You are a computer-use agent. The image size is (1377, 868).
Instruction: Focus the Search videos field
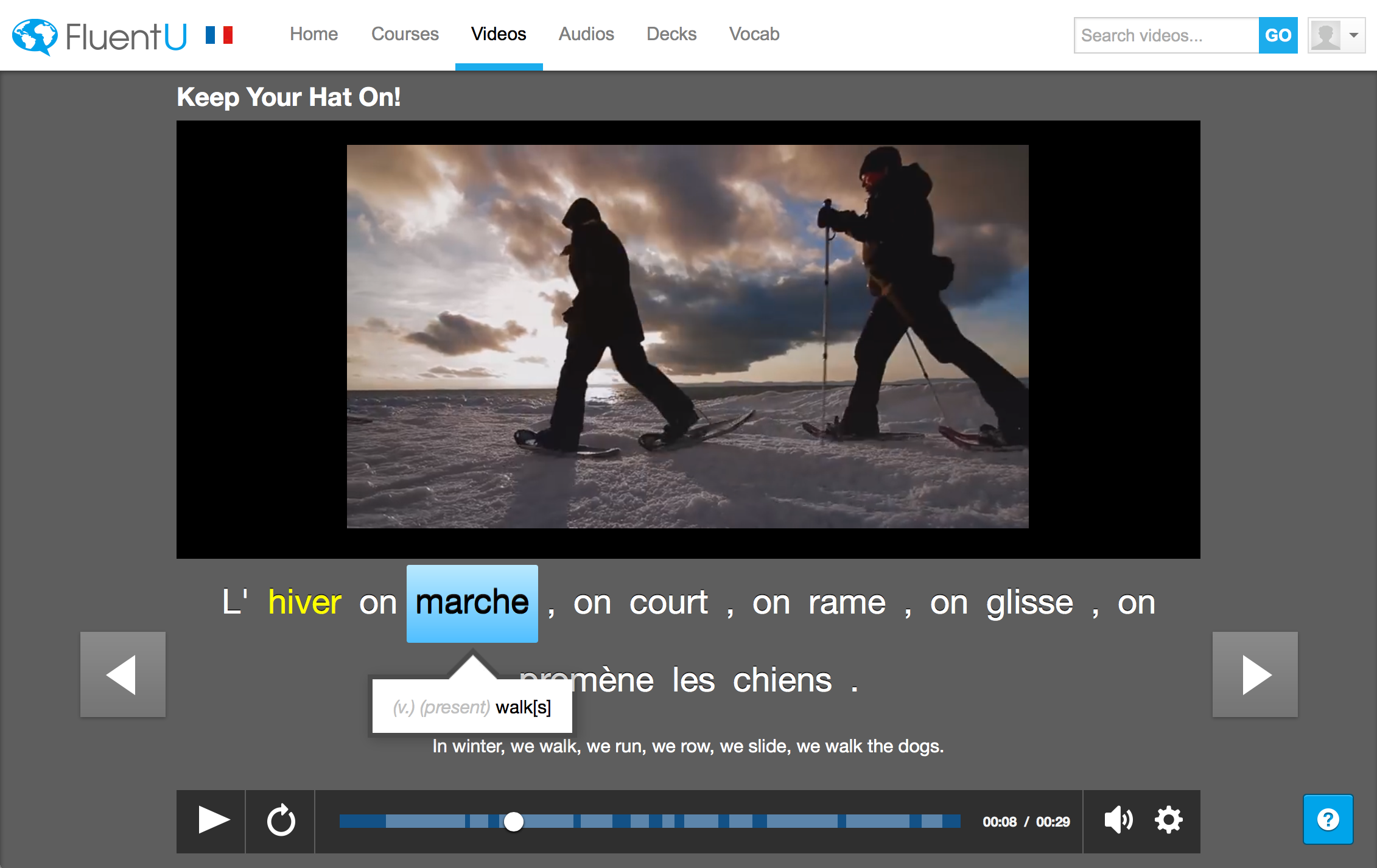[x=1166, y=35]
